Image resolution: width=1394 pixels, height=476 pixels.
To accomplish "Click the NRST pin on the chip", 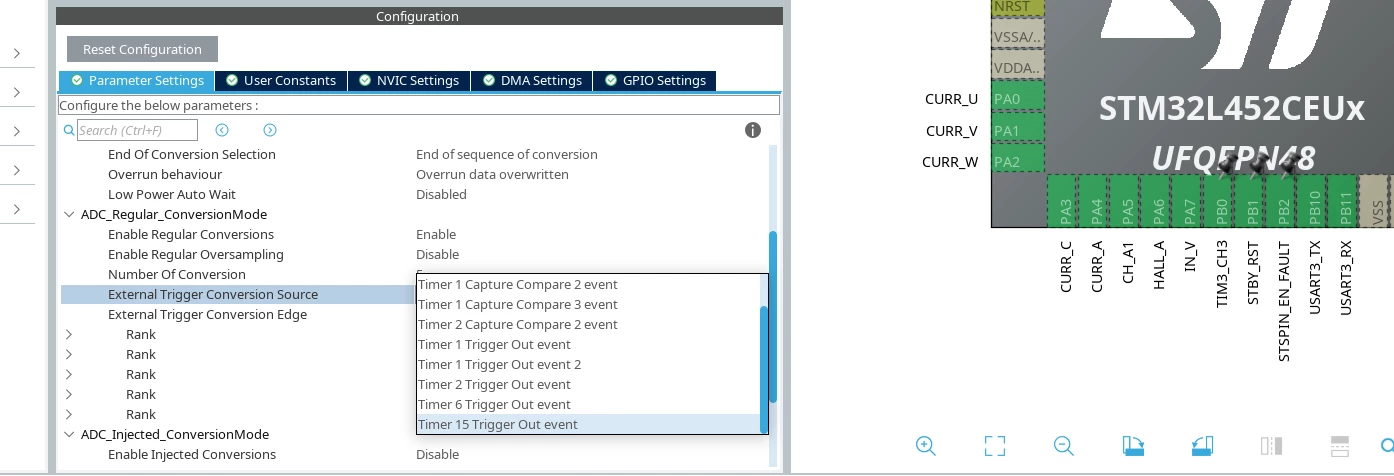I will pos(1017,7).
